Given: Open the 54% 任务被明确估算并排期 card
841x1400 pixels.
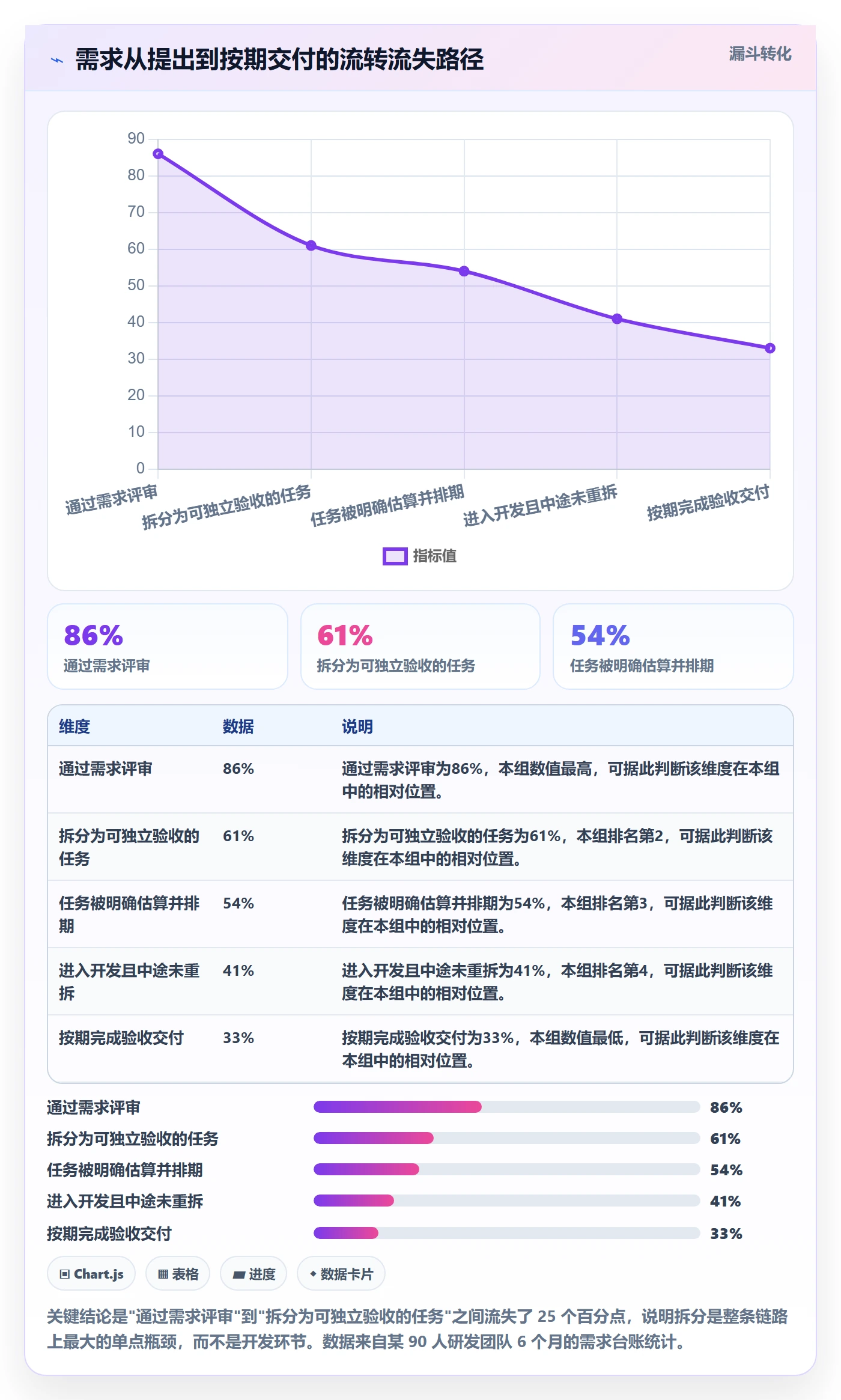Looking at the screenshot, I should click(673, 647).
